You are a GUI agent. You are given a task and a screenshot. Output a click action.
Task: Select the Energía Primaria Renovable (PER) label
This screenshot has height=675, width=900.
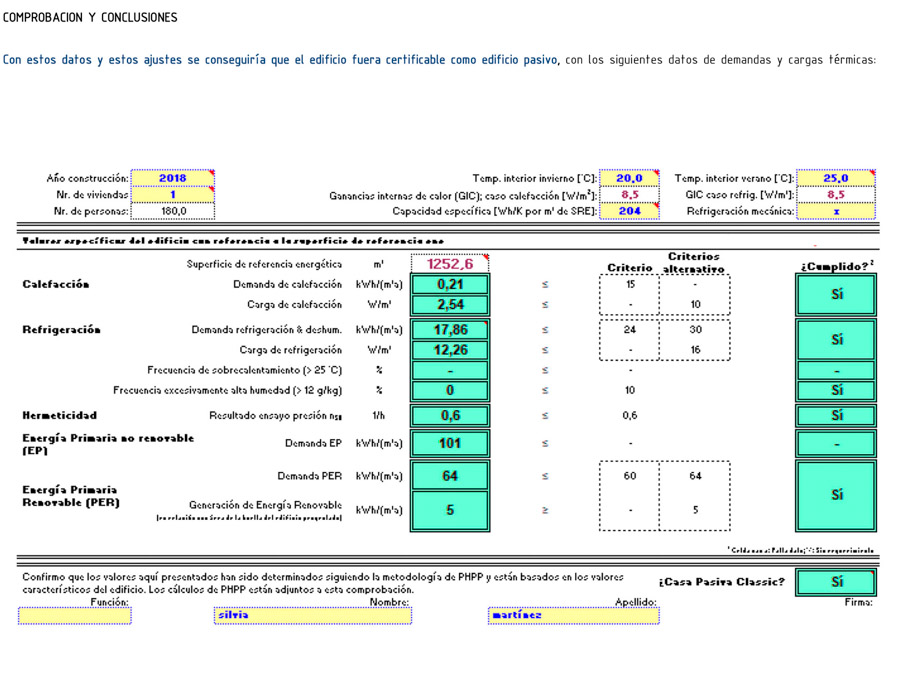(x=71, y=496)
